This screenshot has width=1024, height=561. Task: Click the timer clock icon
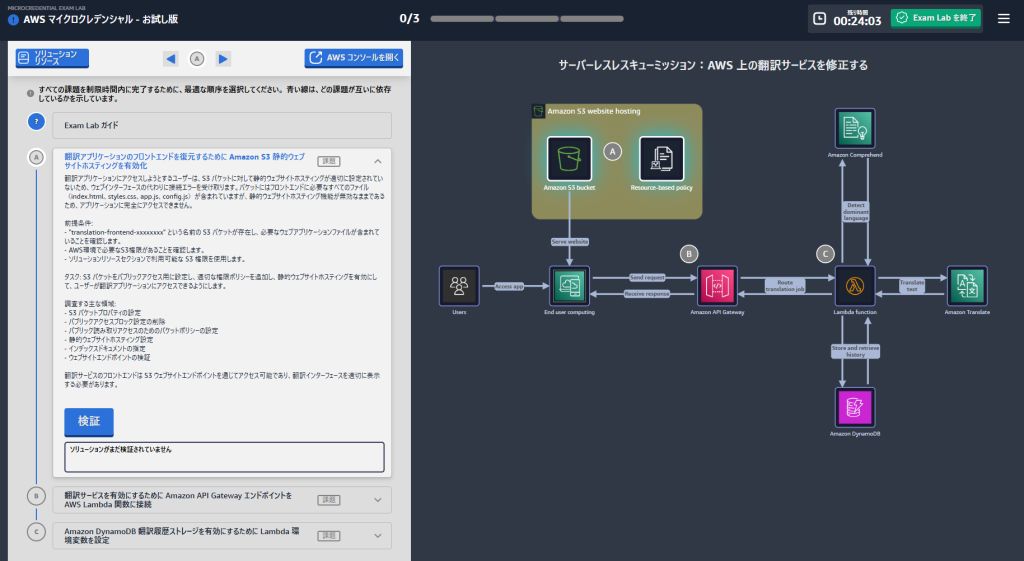820,18
